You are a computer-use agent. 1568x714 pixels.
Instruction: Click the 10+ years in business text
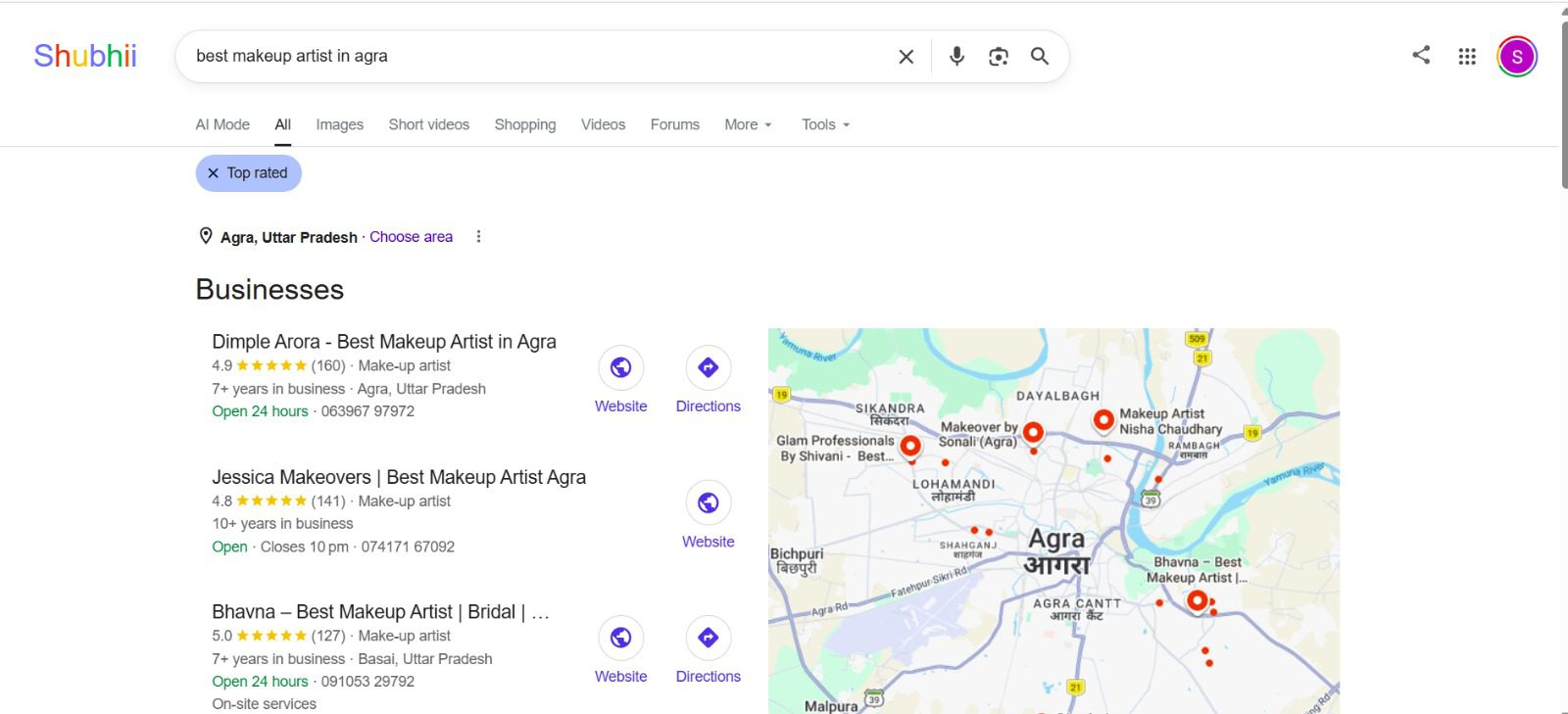[282, 524]
